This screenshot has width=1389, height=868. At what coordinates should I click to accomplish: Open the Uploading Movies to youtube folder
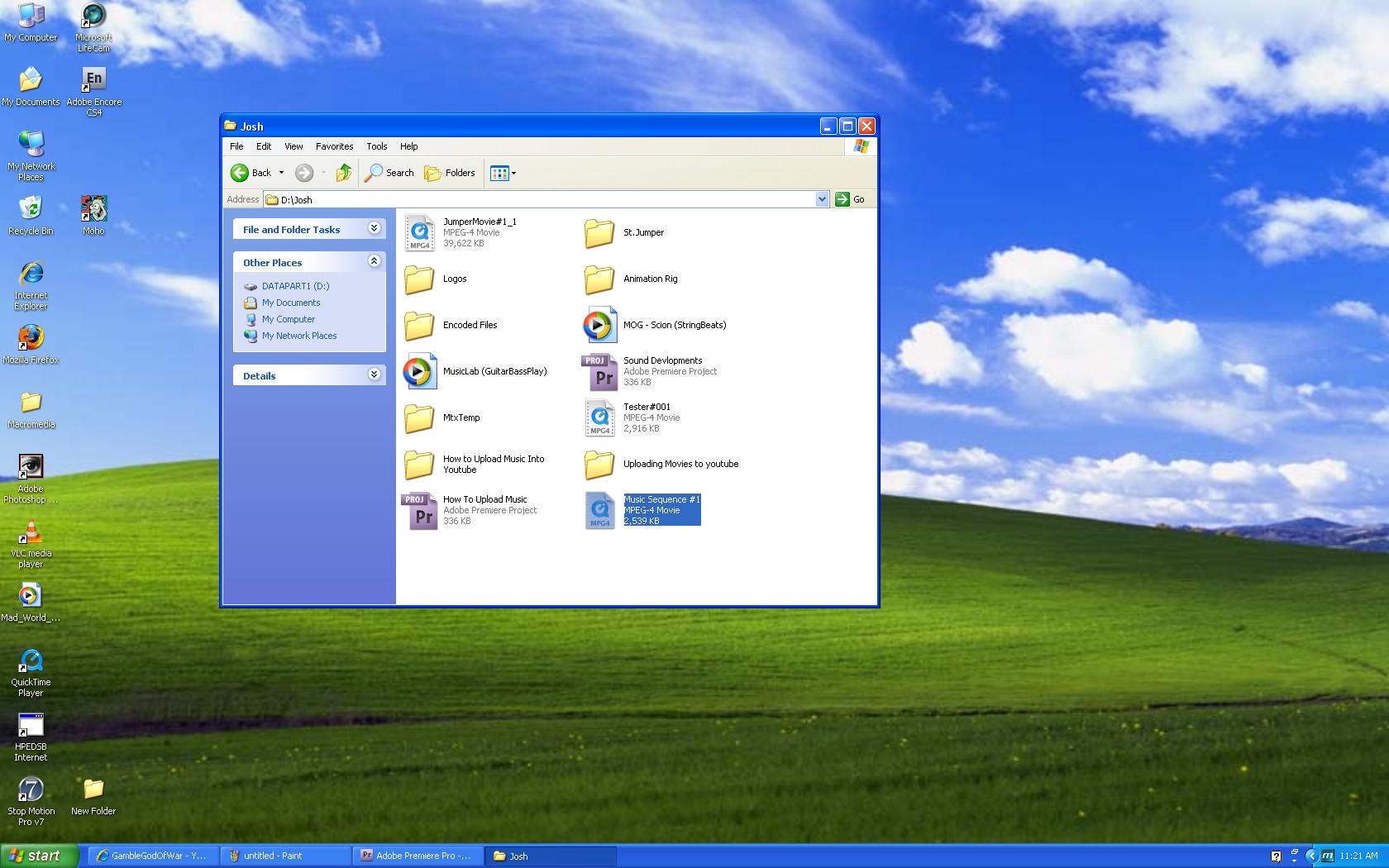tap(599, 464)
